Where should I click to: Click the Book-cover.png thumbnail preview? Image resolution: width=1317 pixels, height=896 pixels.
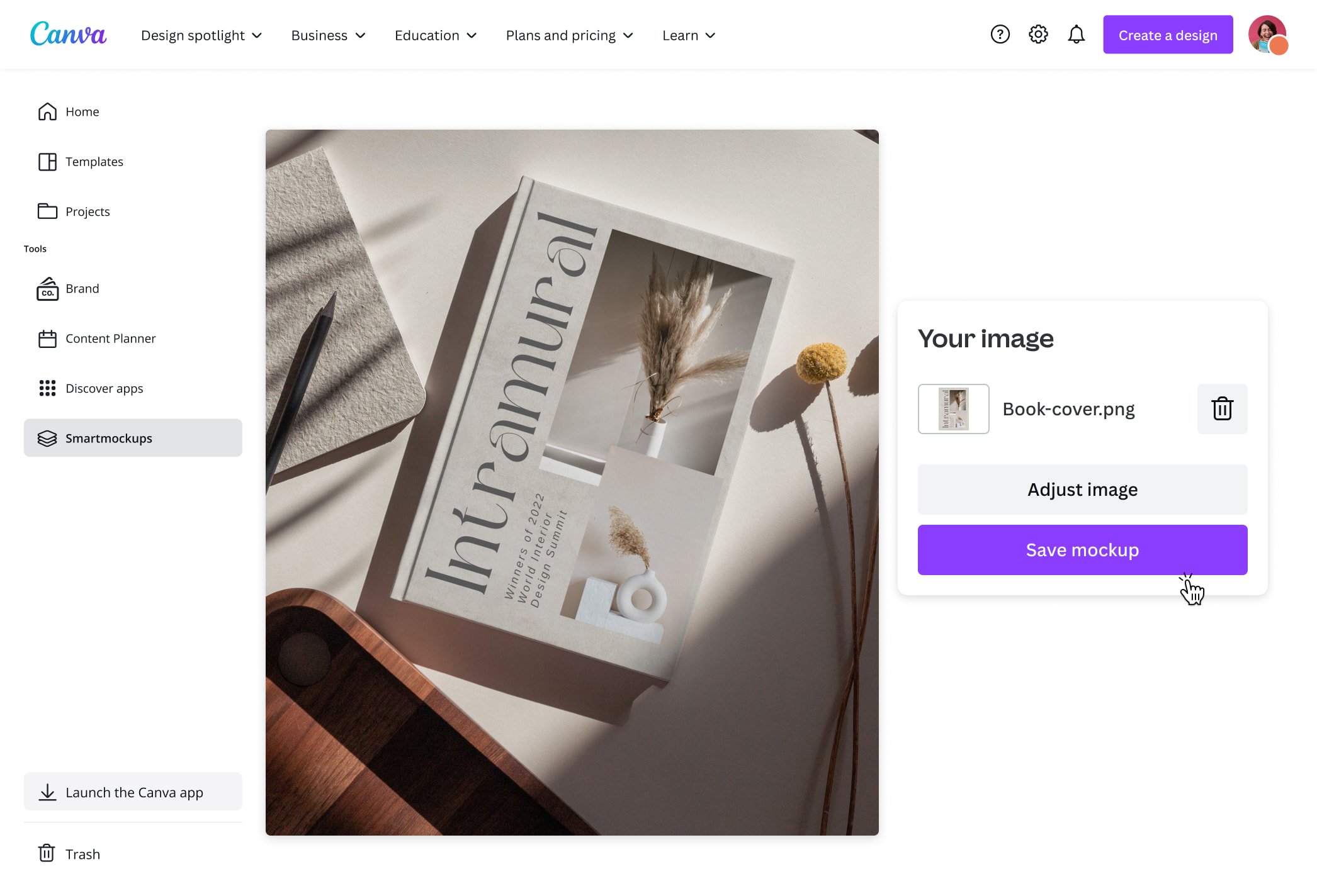[x=952, y=408]
